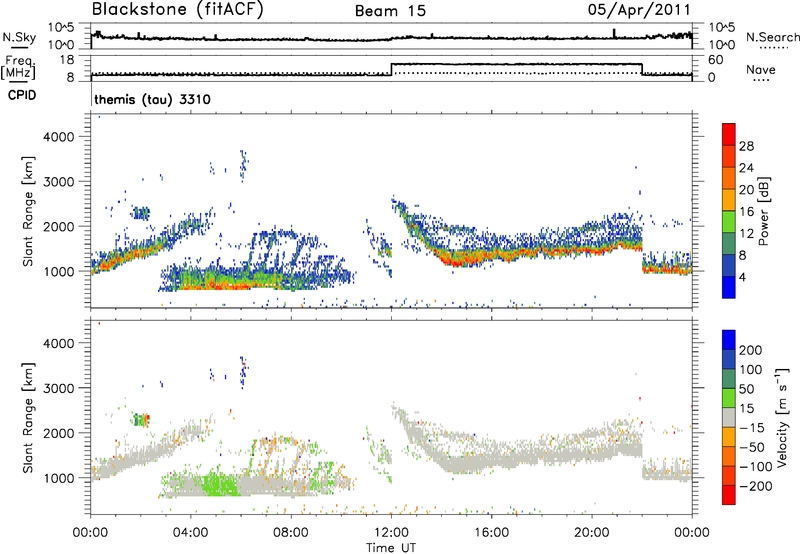Pick the light green 12-16 dB Power segment
Viewport: 800px width, 554px height.
pyautogui.click(x=729, y=222)
